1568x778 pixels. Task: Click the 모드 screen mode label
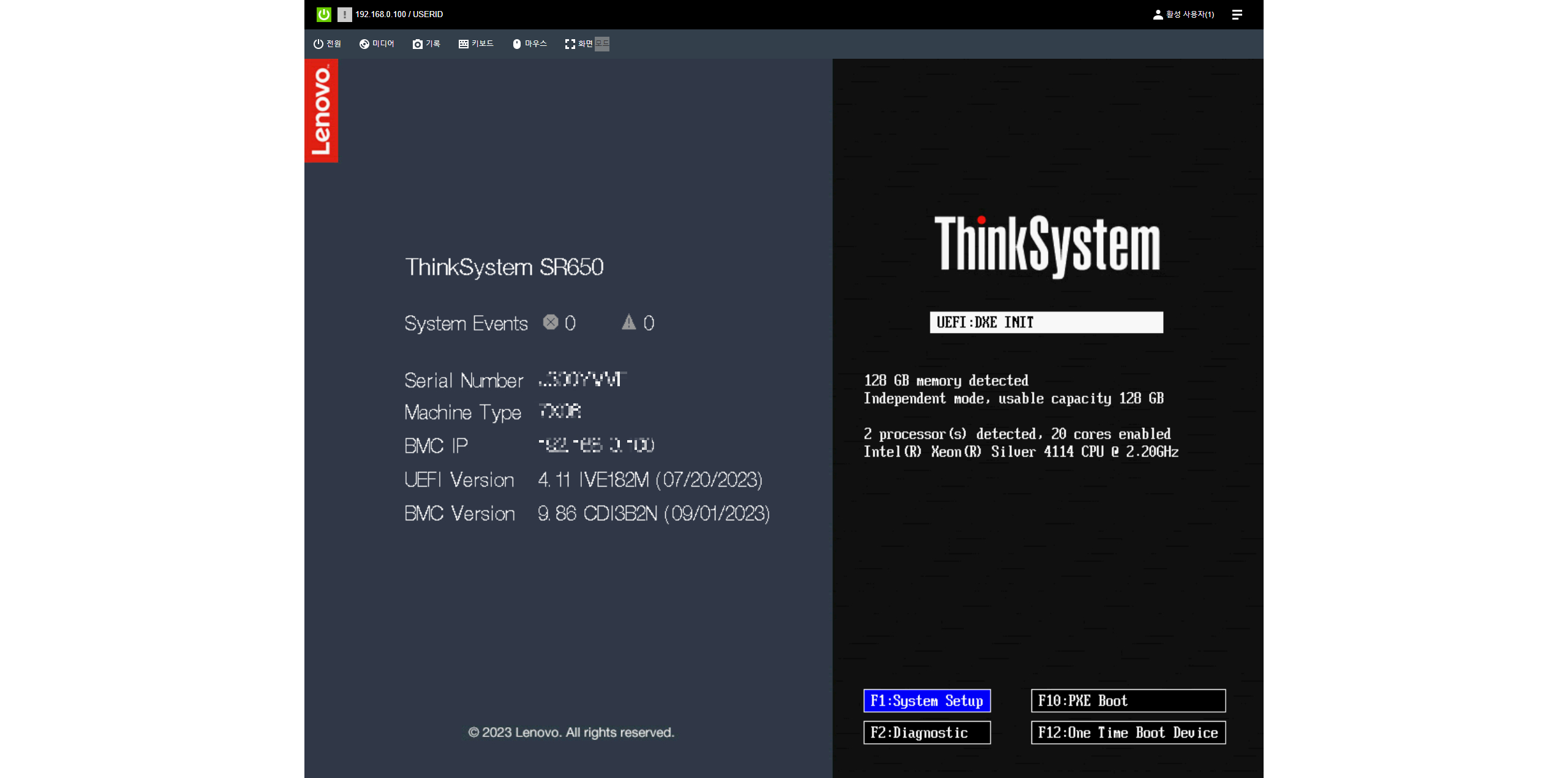(602, 43)
